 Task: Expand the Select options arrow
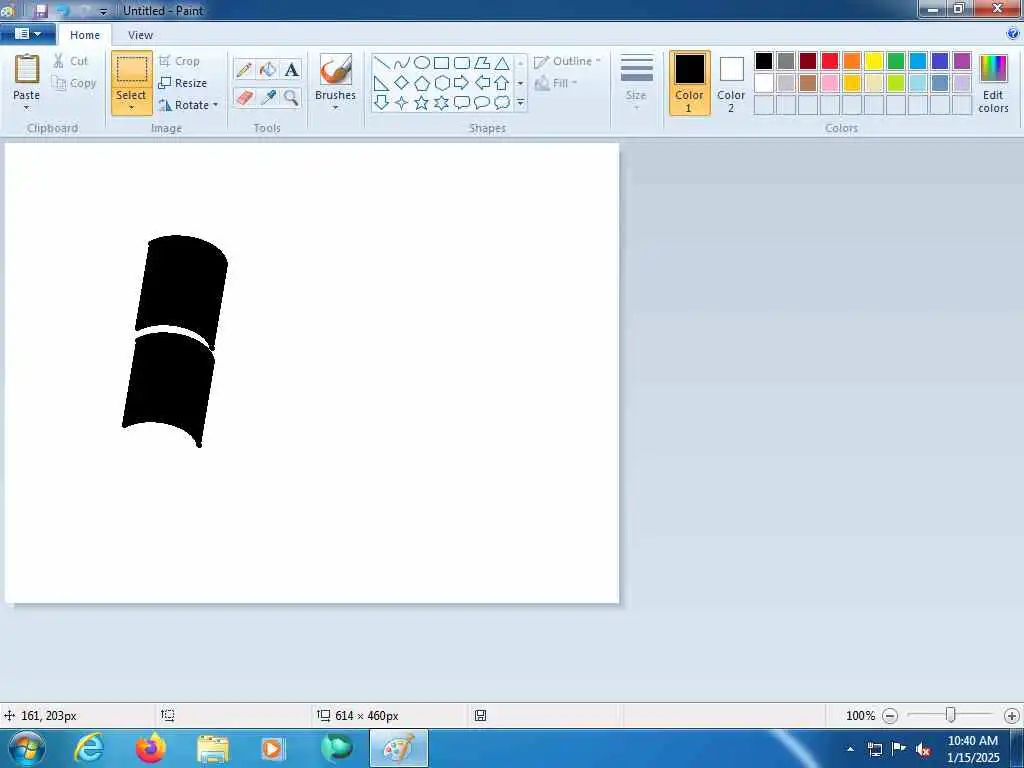coord(131,108)
